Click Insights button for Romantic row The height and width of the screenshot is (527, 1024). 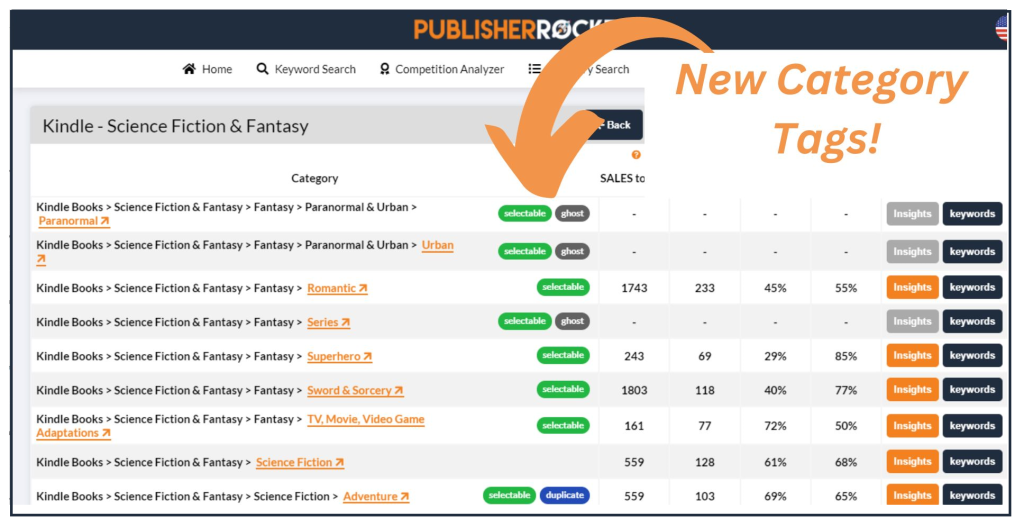point(912,287)
